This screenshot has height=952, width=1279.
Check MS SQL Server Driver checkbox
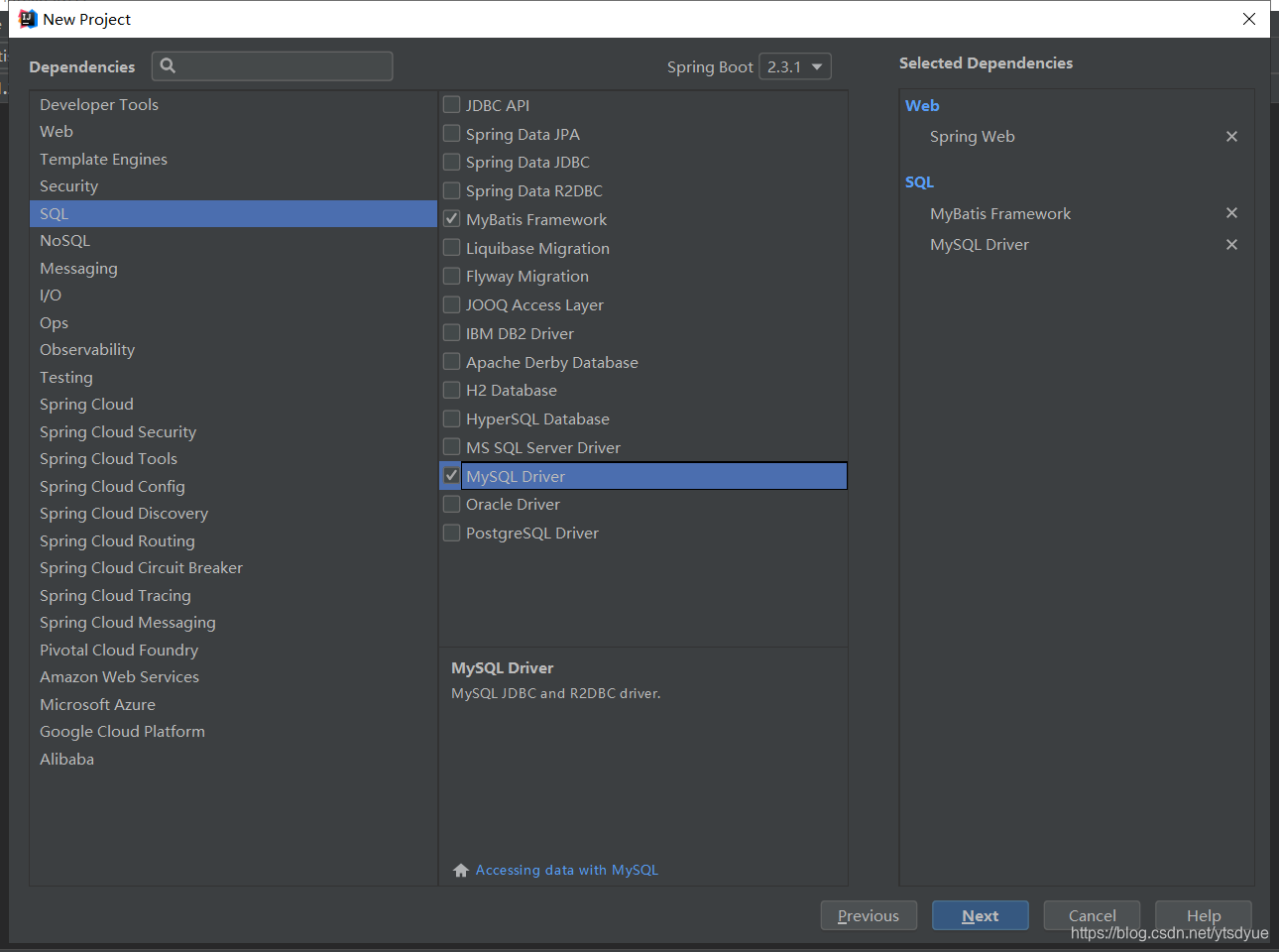(451, 447)
